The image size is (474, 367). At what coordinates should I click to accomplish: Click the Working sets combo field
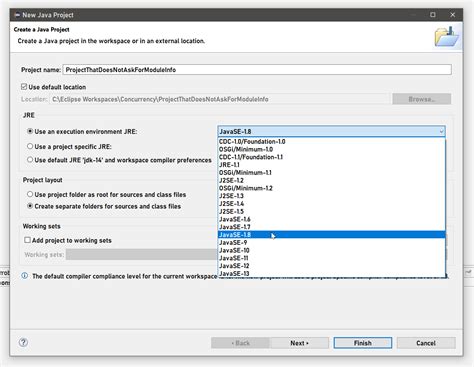142,254
